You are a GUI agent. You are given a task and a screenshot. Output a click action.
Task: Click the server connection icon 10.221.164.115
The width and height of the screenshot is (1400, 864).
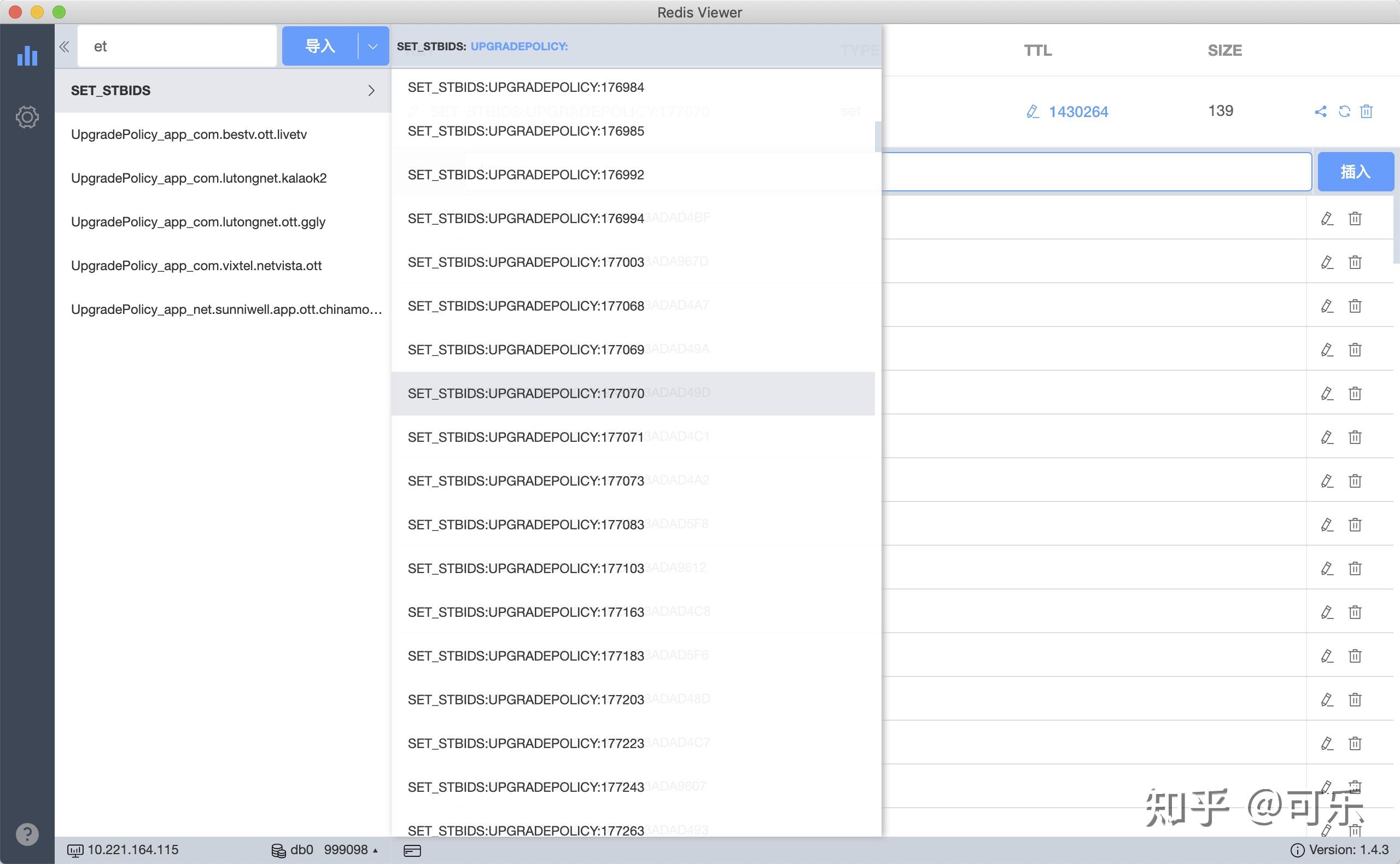point(75,850)
